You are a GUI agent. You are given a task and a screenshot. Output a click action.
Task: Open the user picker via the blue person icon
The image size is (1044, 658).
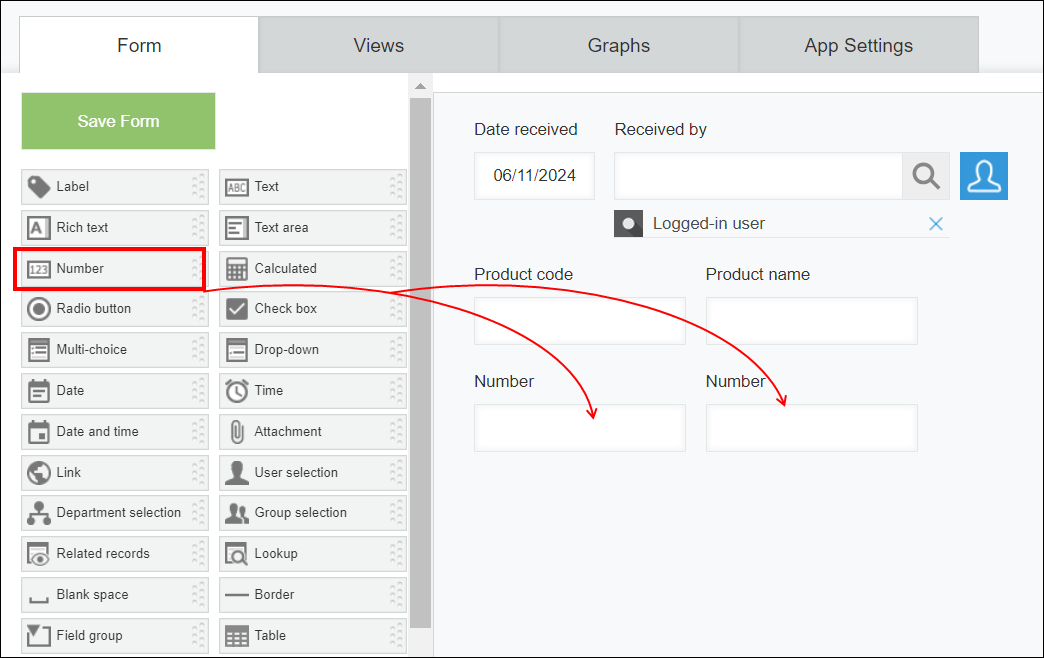tap(984, 176)
